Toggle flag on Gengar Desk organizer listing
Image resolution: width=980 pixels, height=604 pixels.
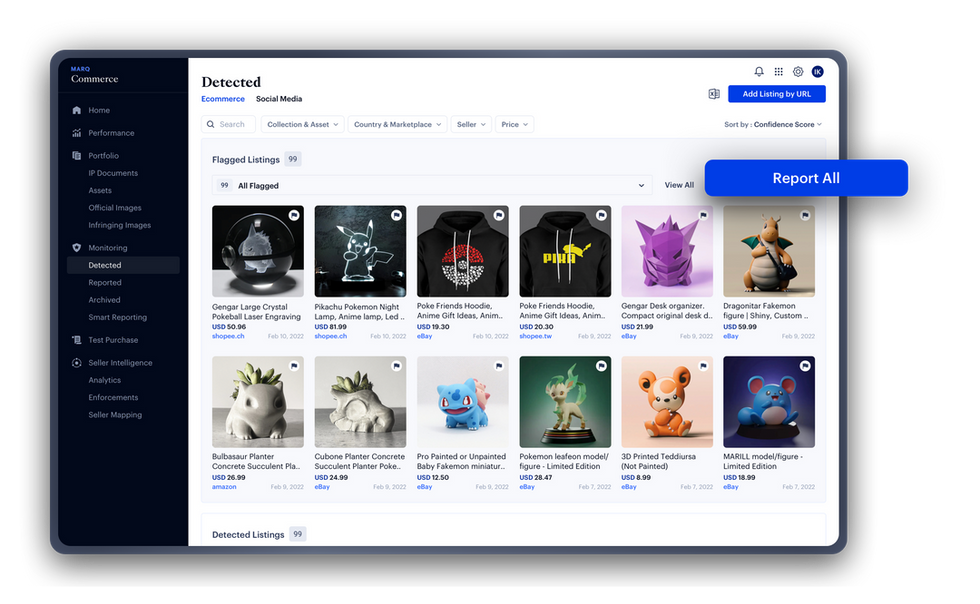703,215
